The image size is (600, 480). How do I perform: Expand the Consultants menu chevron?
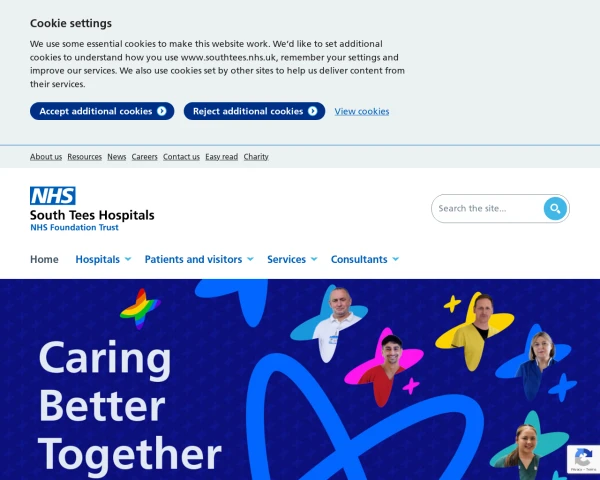tap(396, 259)
